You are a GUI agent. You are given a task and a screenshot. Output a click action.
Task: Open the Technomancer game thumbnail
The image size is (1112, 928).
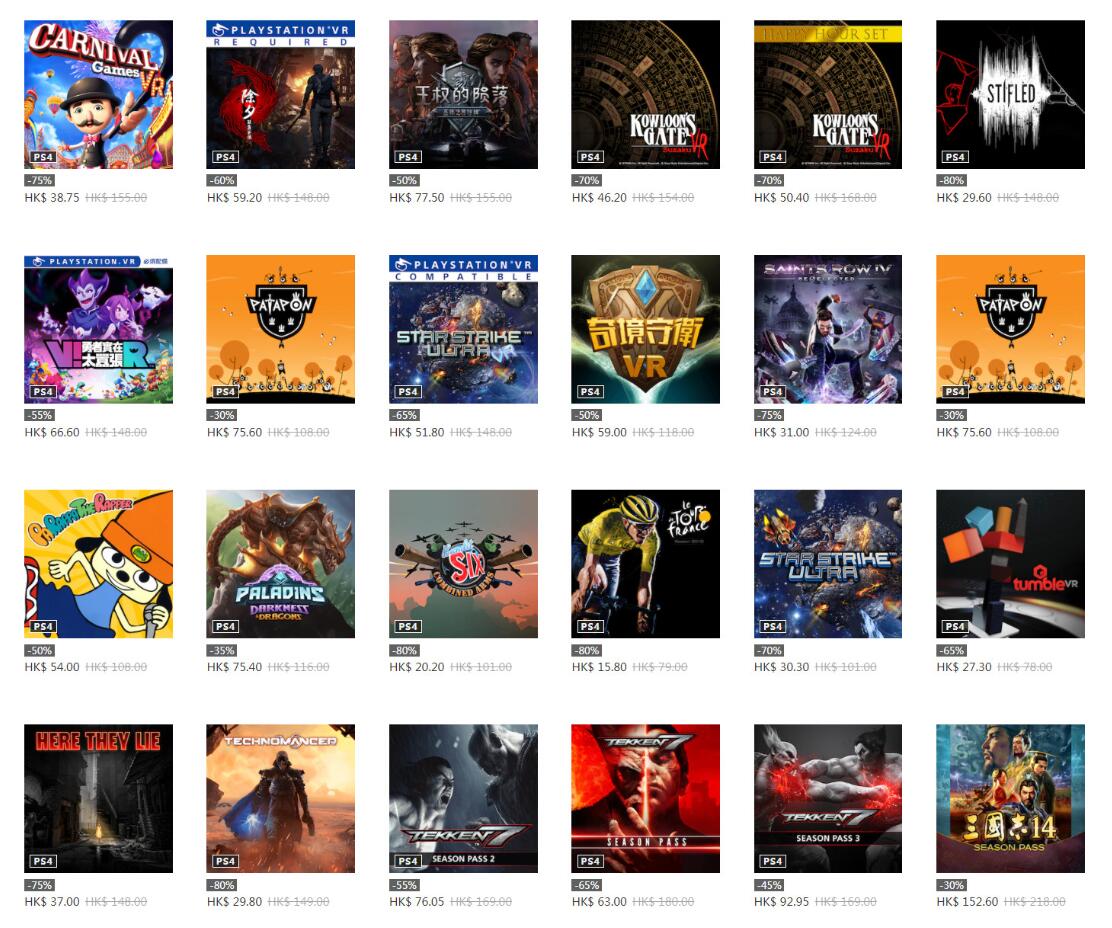(x=281, y=798)
